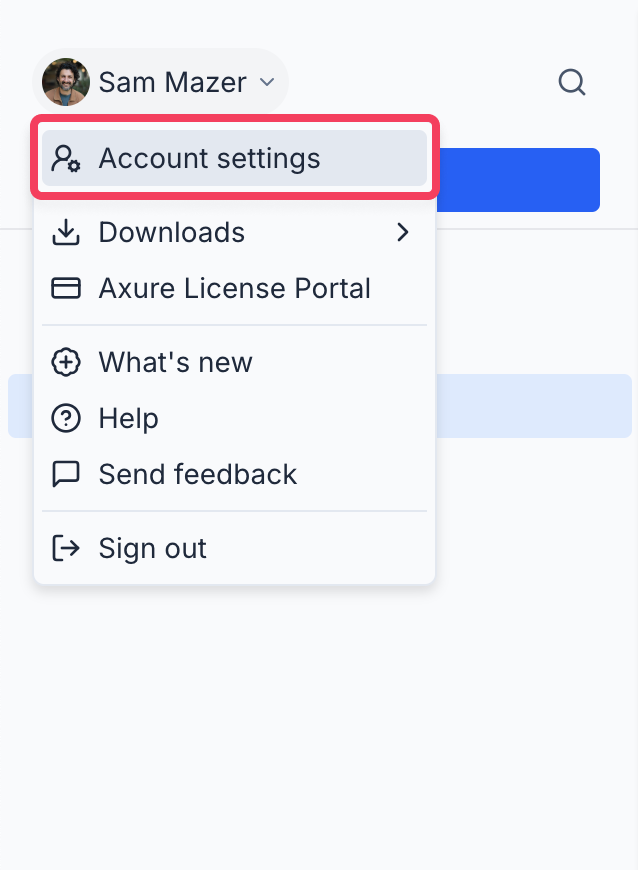Click the Downloads tray-arrow icon

click(66, 233)
